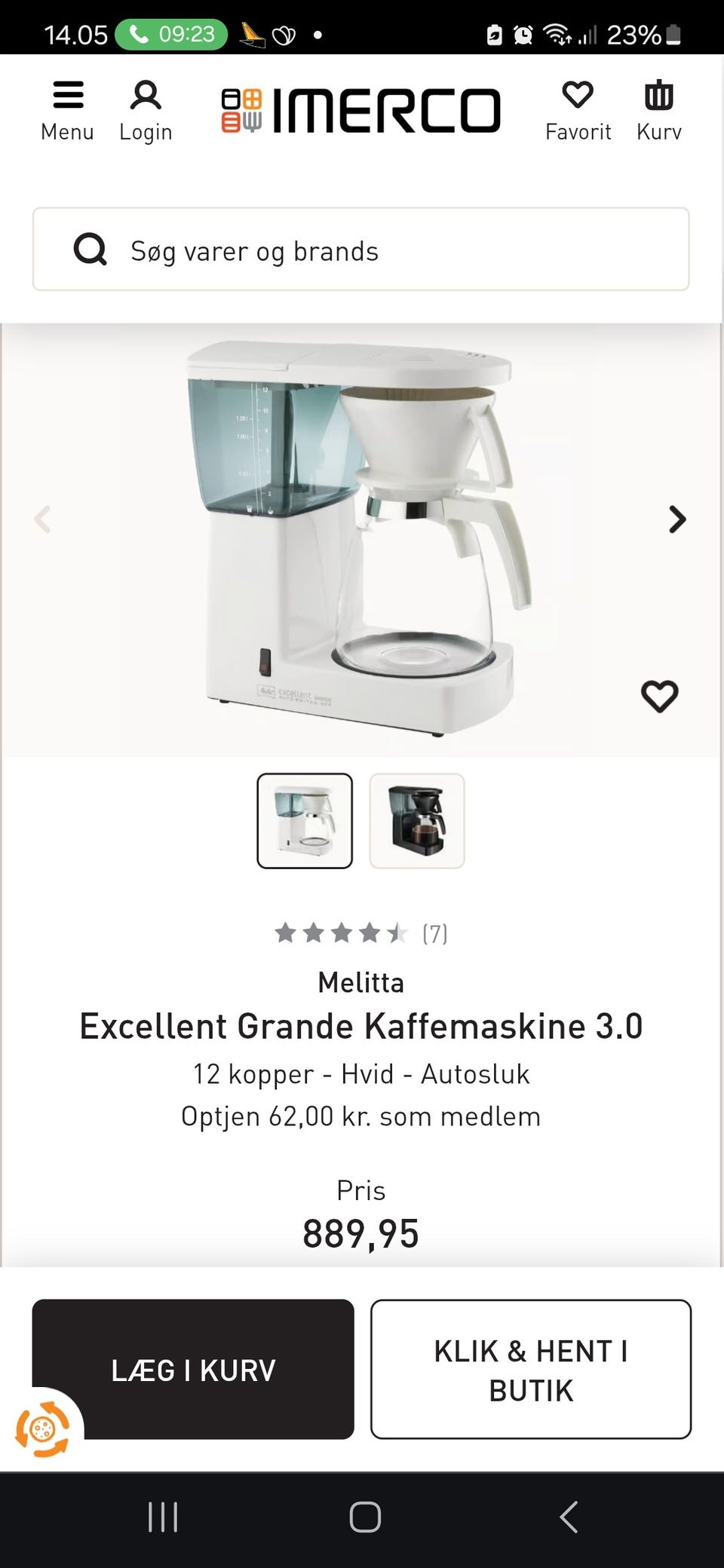Select the black coffee maker thumbnail
This screenshot has width=724, height=1568.
click(x=417, y=821)
